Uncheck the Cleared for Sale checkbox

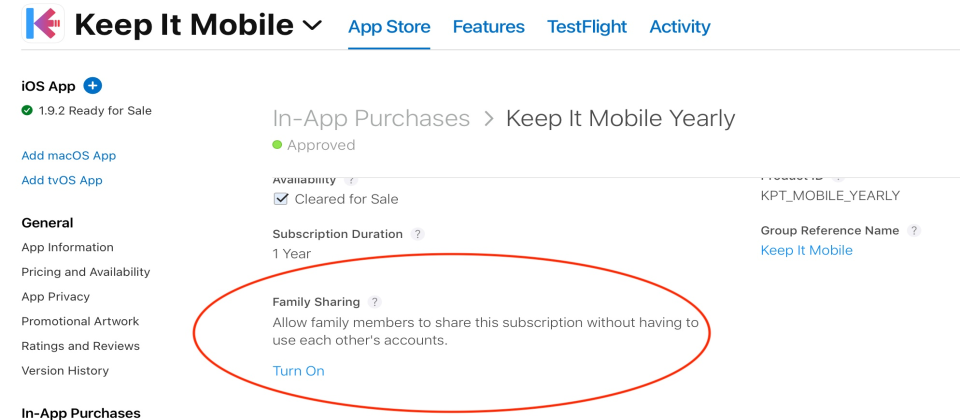[280, 199]
